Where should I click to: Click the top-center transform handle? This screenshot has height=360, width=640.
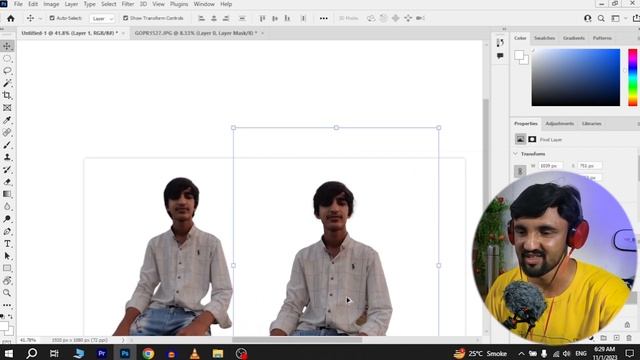click(336, 128)
